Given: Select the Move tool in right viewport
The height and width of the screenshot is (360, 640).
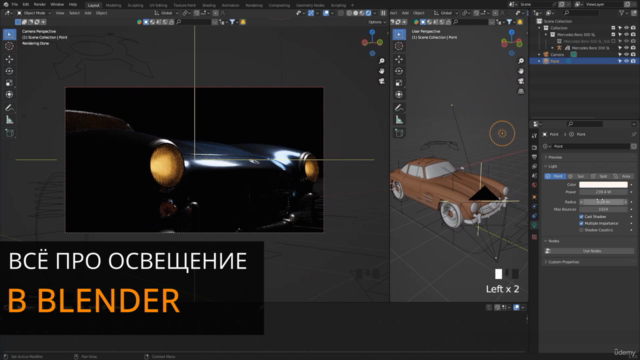Looking at the screenshot, I should coord(399,60).
